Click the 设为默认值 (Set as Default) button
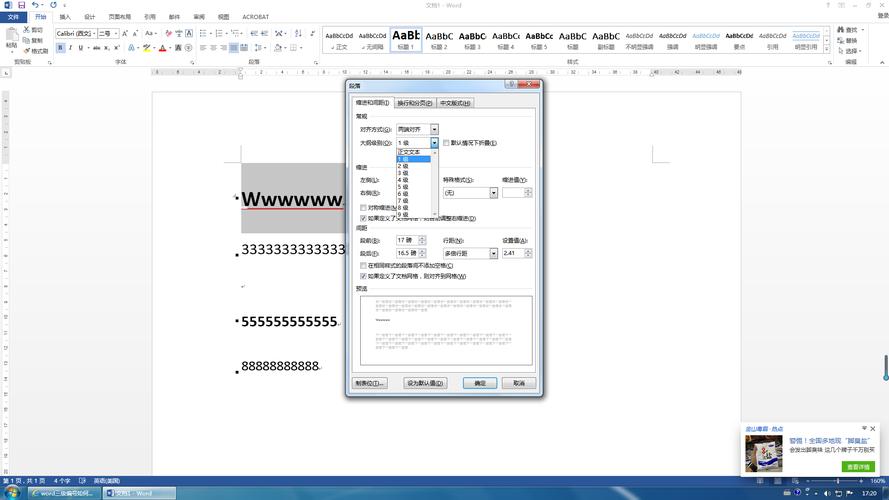The image size is (889, 500). 425,383
